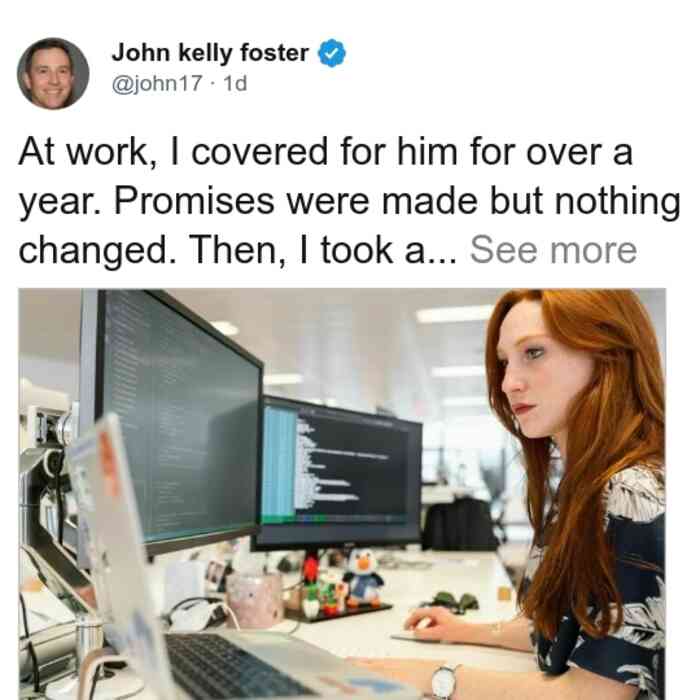
Task: Click the hand on the mouse
Action: [435, 624]
